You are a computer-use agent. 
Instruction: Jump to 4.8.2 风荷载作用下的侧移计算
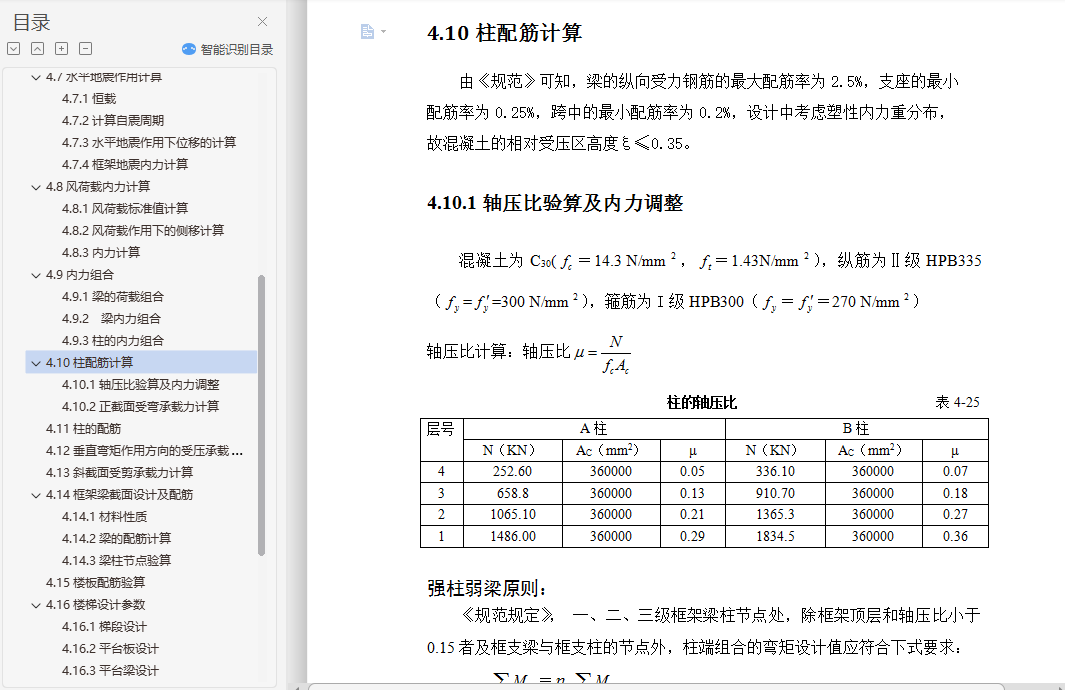click(143, 231)
